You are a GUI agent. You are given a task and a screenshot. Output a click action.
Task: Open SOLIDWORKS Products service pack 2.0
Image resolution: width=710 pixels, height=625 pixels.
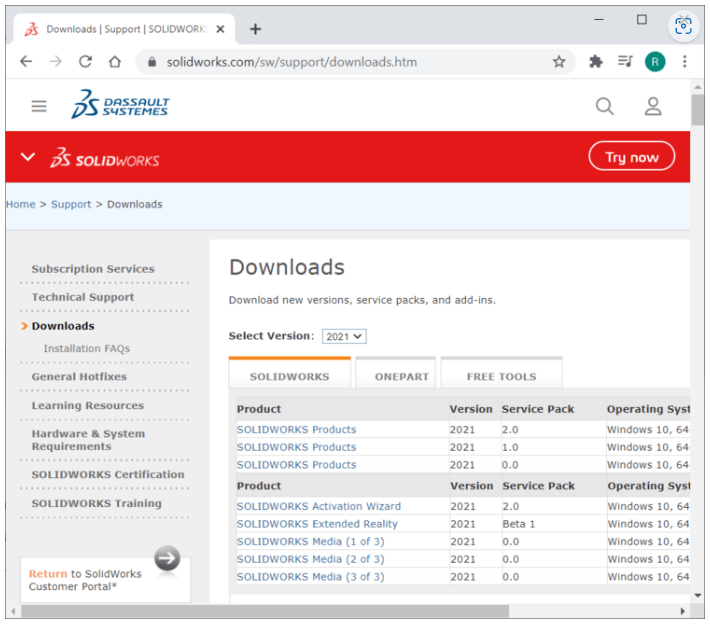[x=297, y=429]
